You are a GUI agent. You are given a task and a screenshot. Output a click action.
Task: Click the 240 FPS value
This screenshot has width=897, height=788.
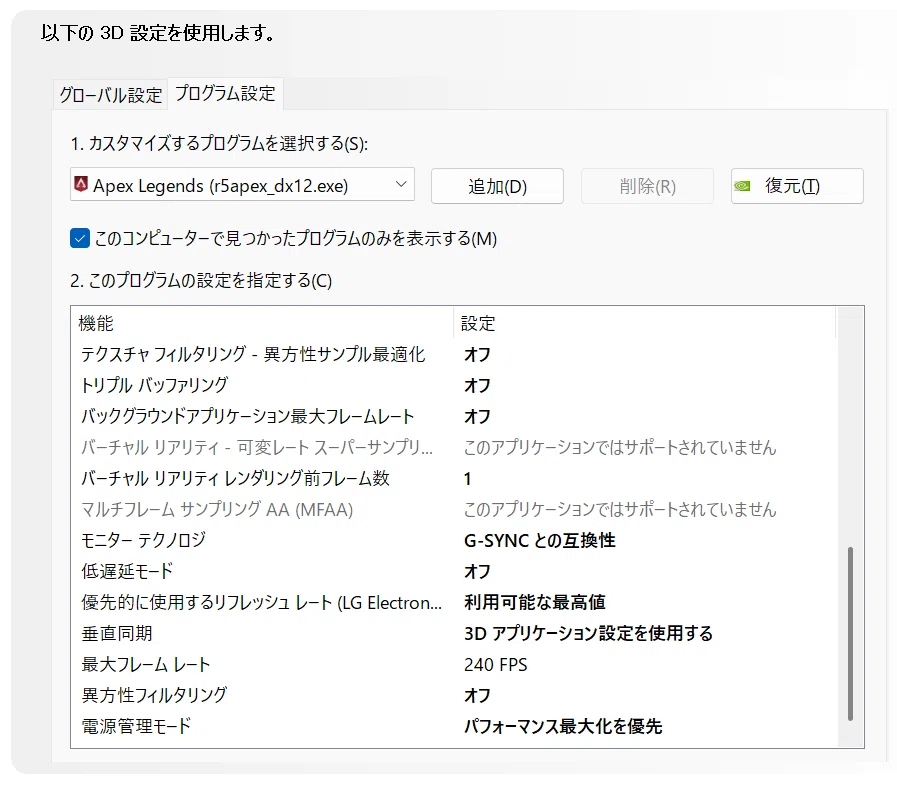click(495, 664)
